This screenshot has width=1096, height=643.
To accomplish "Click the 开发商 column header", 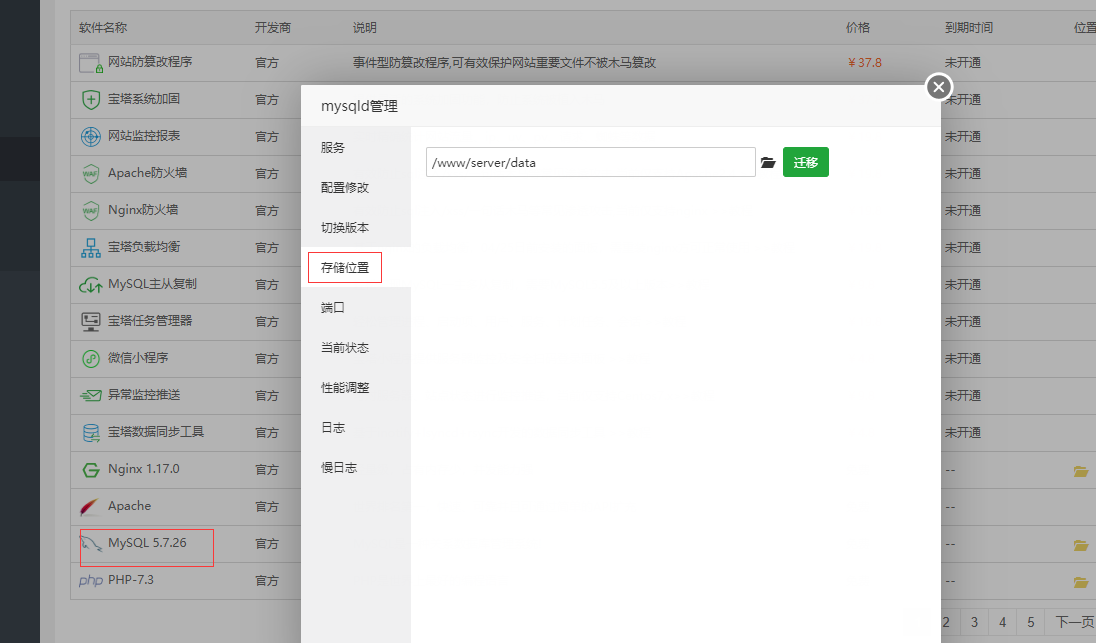I will click(x=273, y=27).
